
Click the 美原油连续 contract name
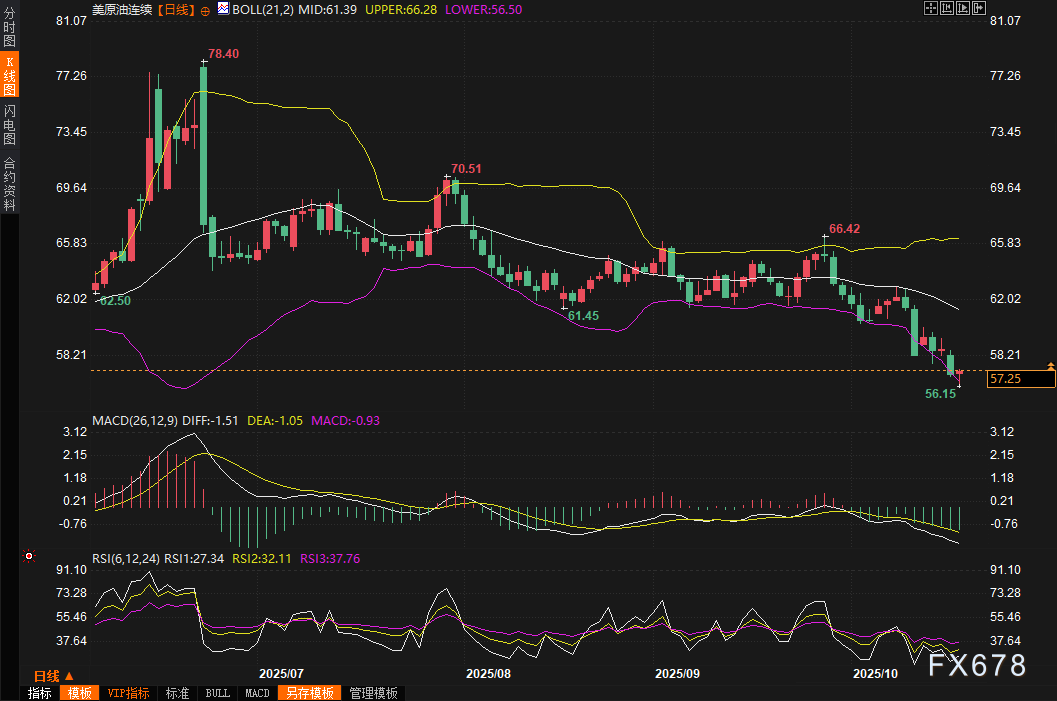[122, 10]
